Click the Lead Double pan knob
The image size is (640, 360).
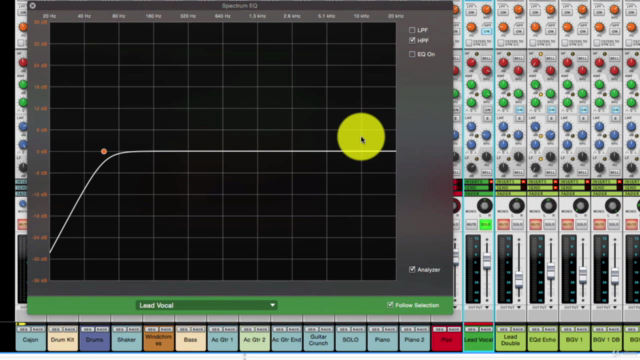(x=517, y=206)
